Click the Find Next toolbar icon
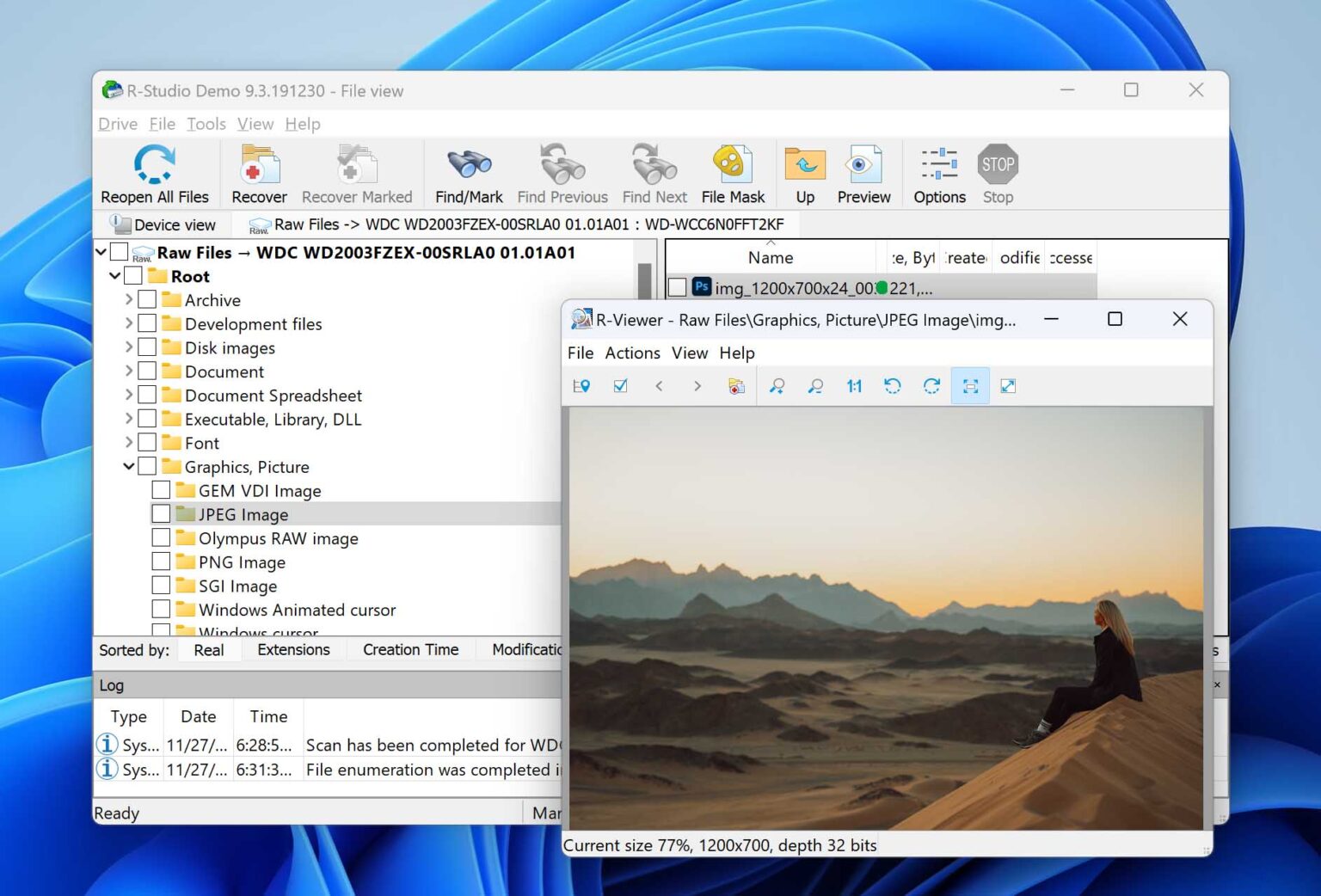The height and width of the screenshot is (896, 1321). (653, 172)
